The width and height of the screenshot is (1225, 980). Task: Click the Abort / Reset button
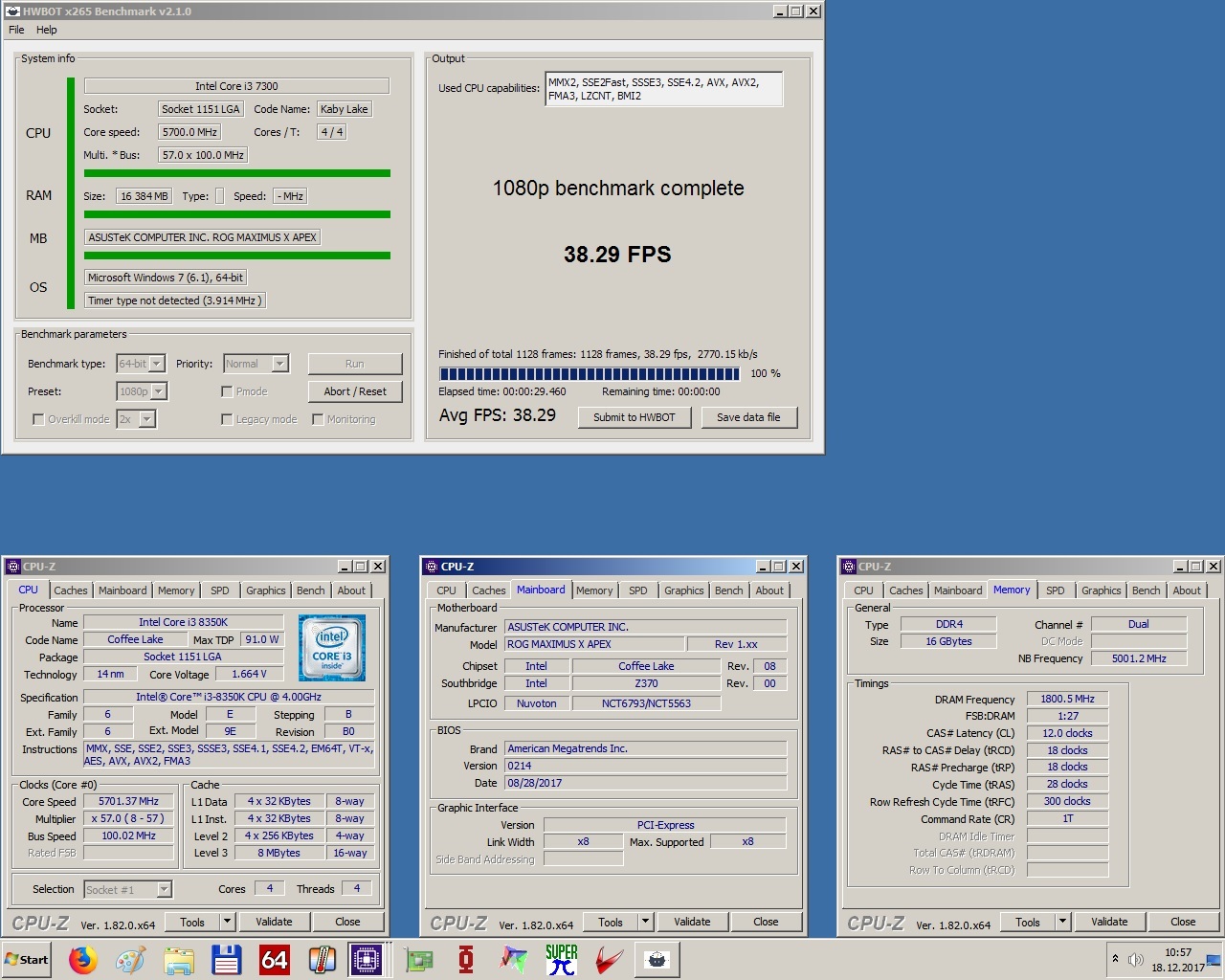355,391
